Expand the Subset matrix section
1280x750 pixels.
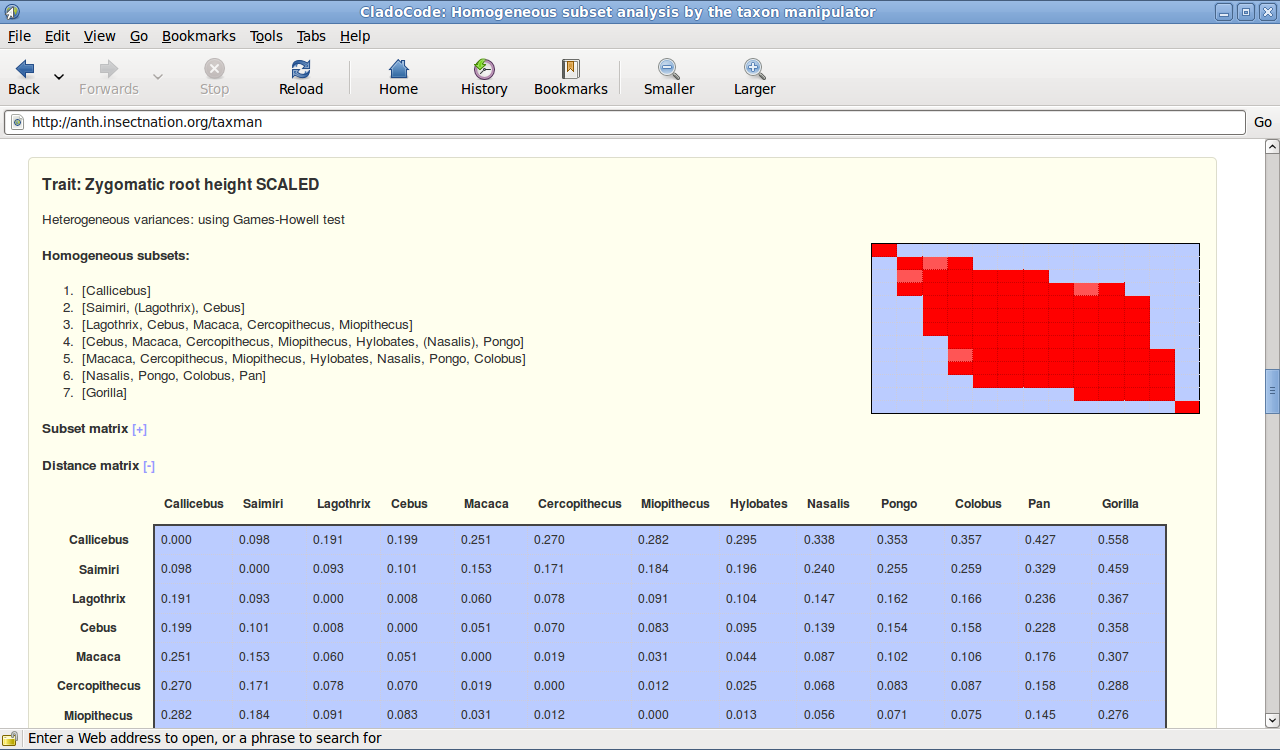(x=140, y=429)
